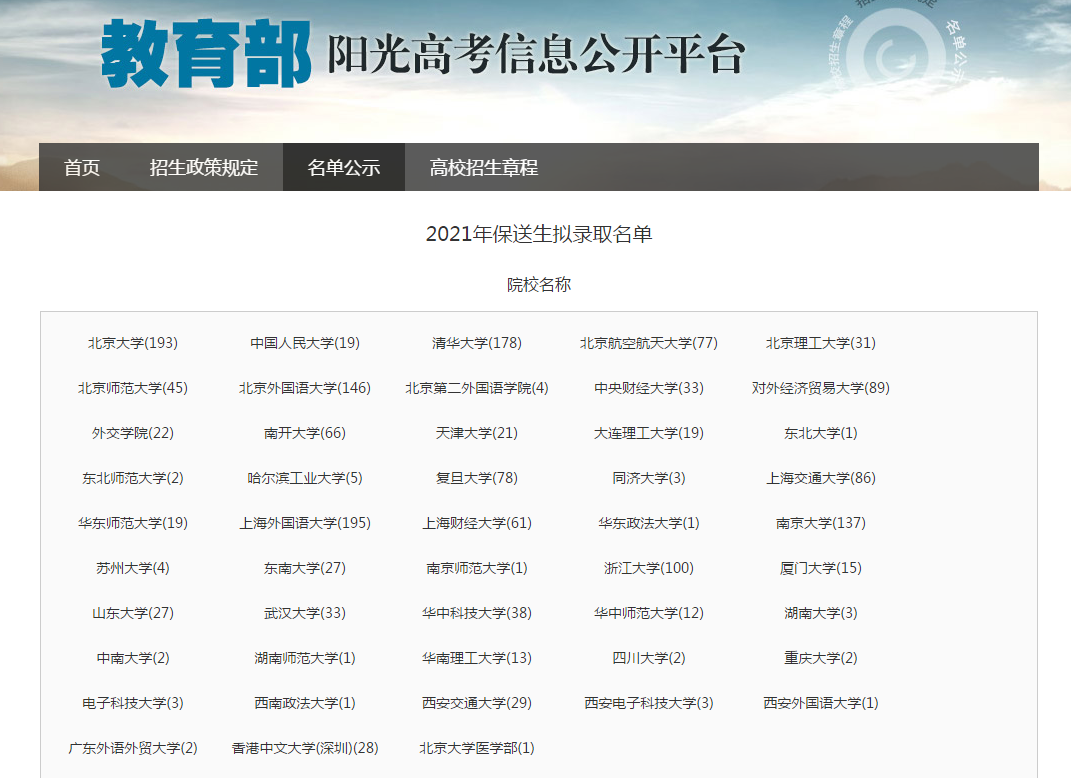Click the 2021年保送生拟录取名单 page heading

point(539,234)
